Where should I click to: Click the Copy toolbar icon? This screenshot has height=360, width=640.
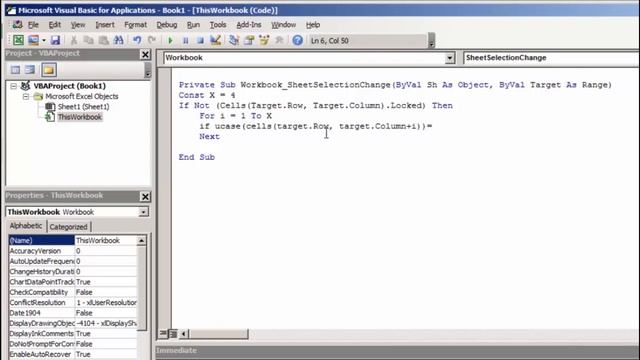[x=88, y=40]
